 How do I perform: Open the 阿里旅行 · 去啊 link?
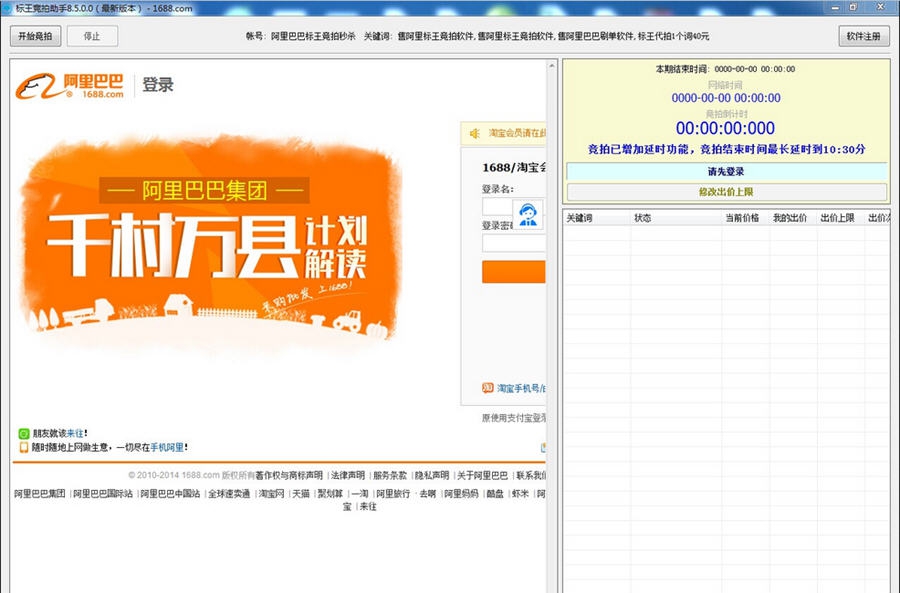[x=406, y=494]
